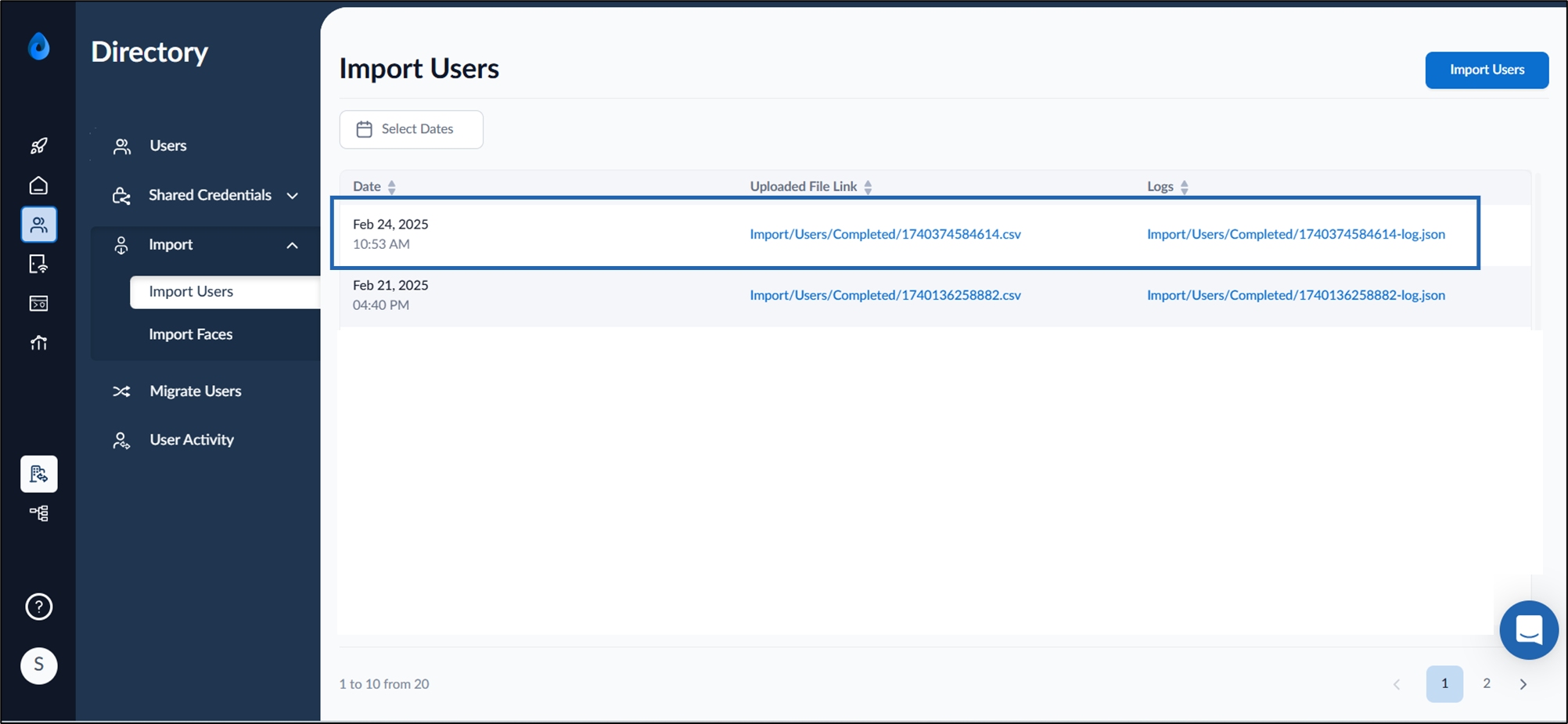Screen dimensions: 1568x724
Task: Open the hierarchy tree icon in sidebar
Action: pos(38,513)
